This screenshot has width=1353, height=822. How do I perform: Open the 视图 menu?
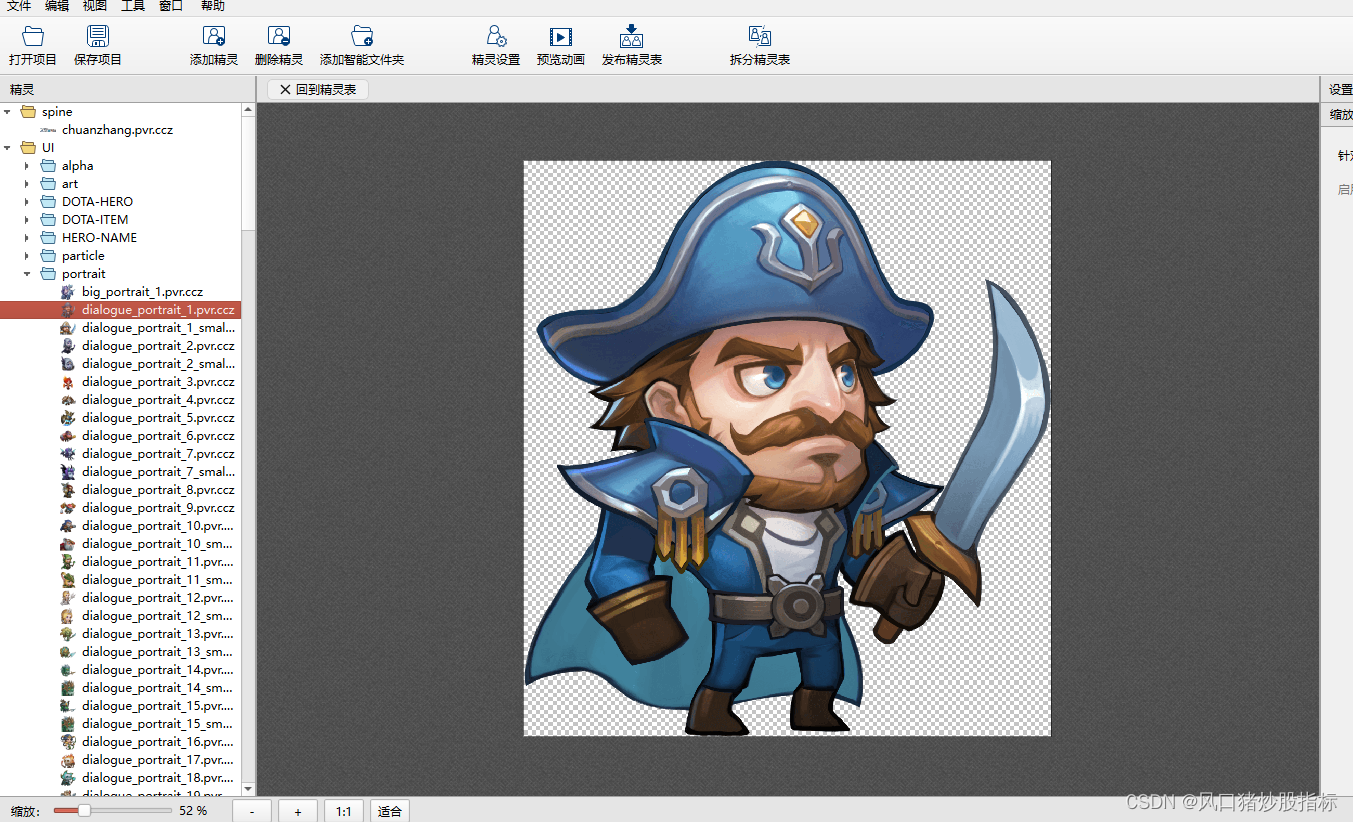pos(95,6)
